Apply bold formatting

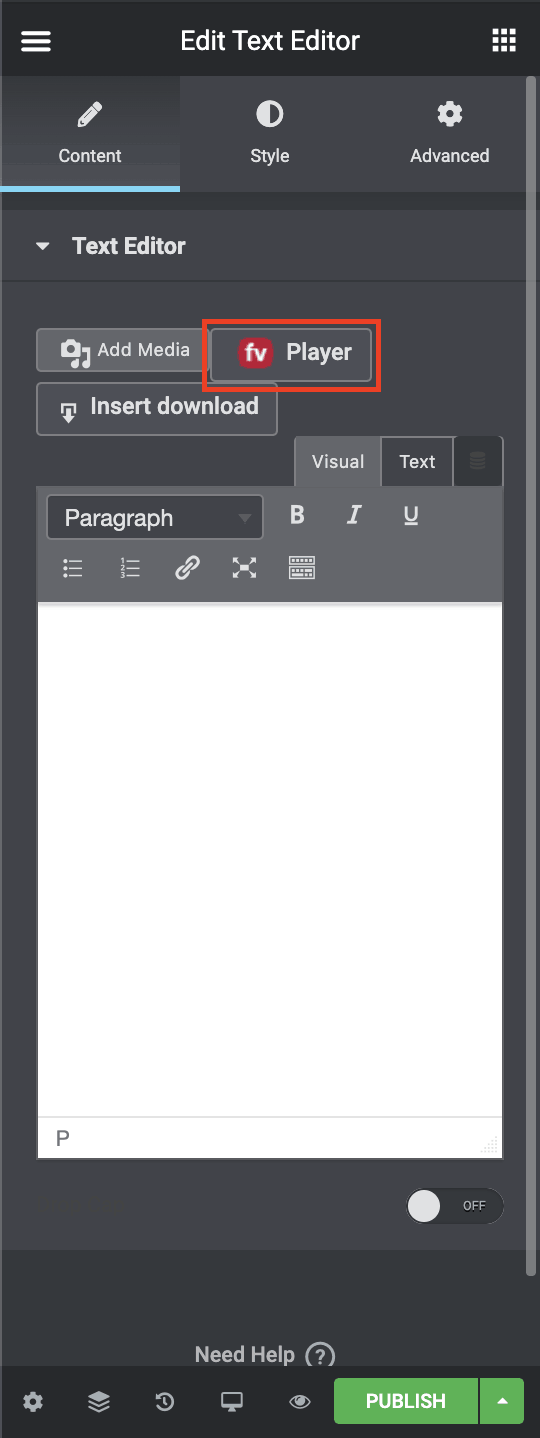(x=297, y=515)
